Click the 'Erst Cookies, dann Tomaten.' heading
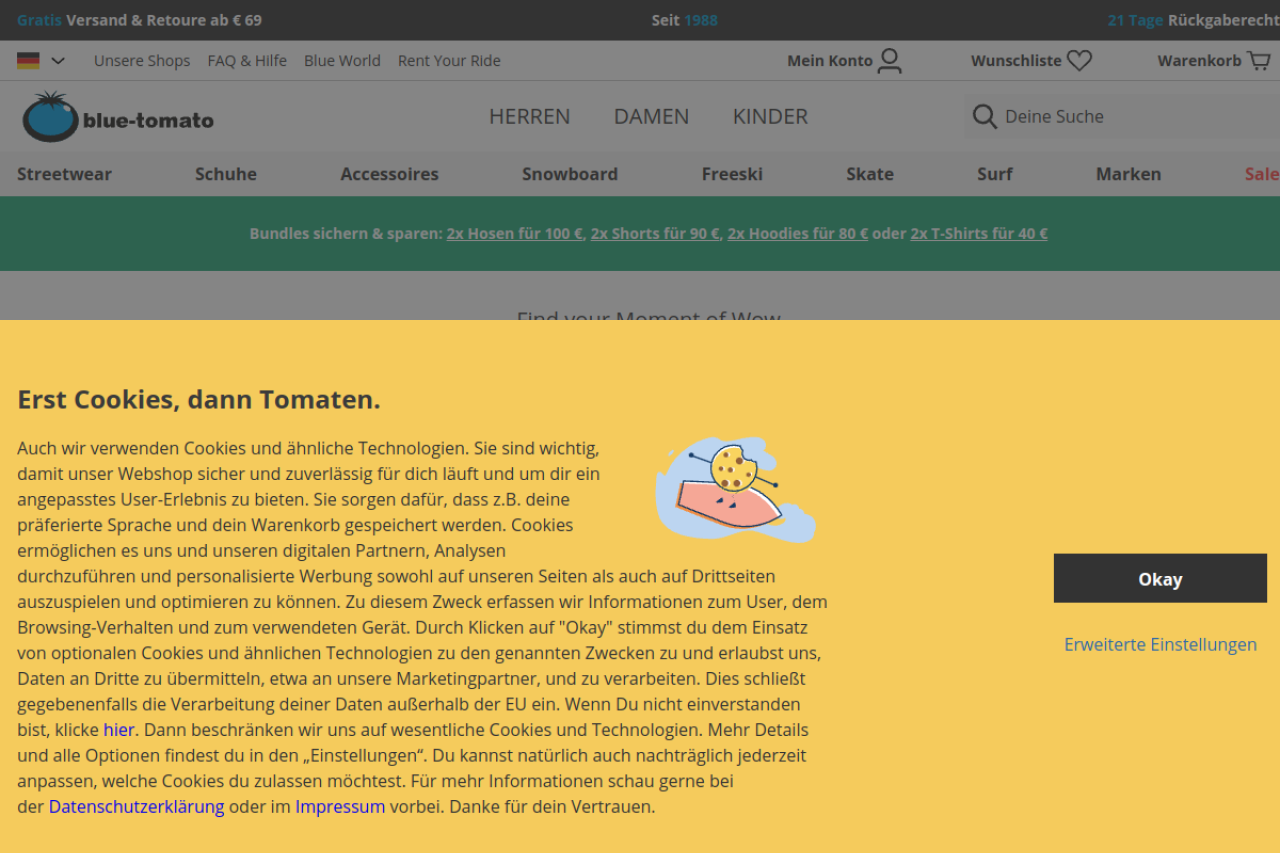 pos(199,400)
